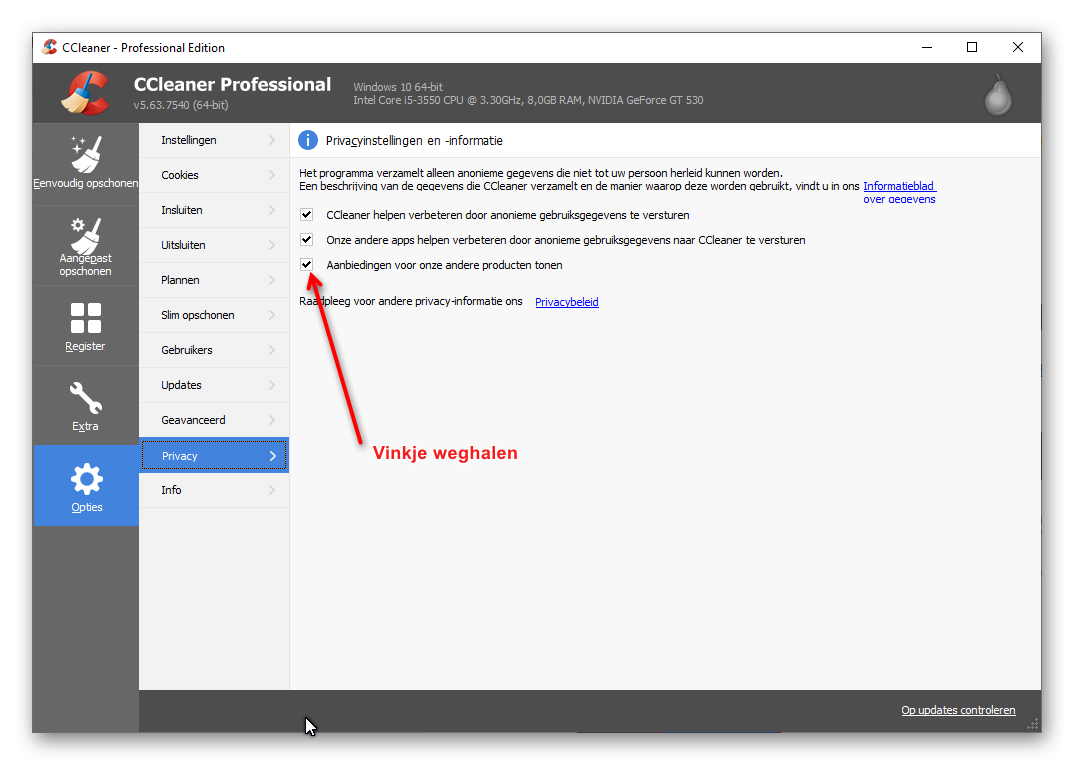Click the blue info icon beside Privacyinstellingen
The height and width of the screenshot is (765, 1074).
coord(308,140)
